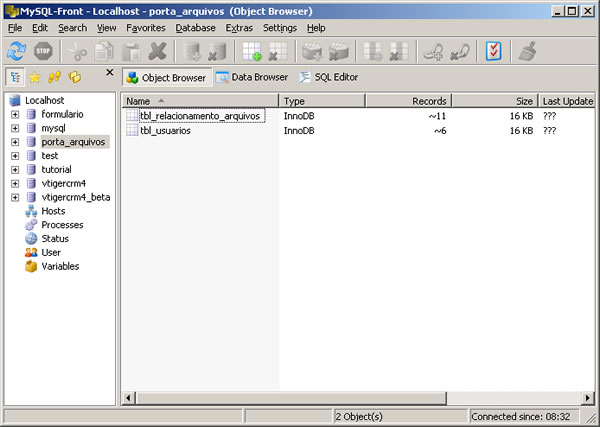600x427 pixels.
Task: Click the Copy pages icon
Action: pyautogui.click(x=104, y=51)
